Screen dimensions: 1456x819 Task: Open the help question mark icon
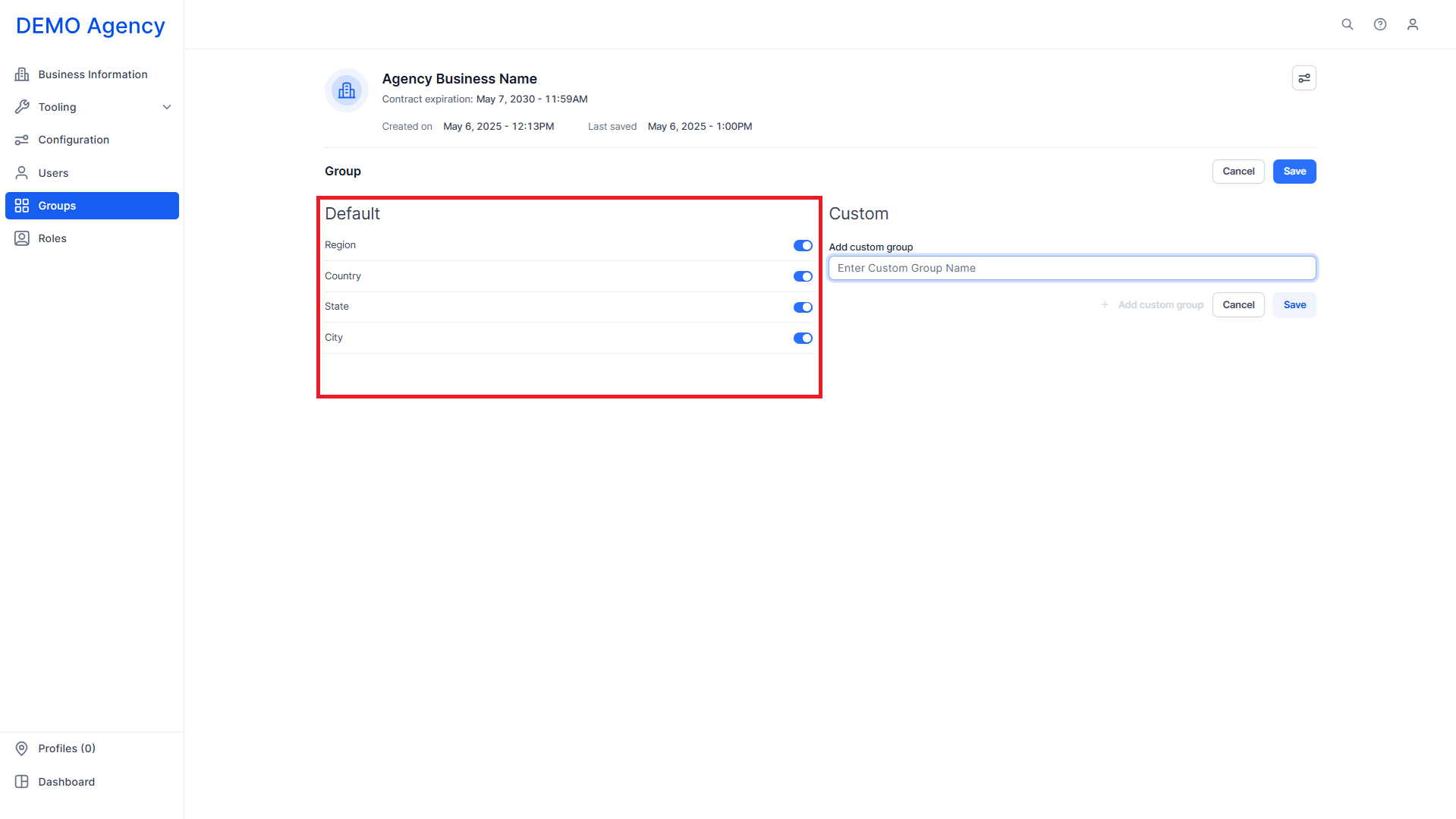coord(1380,24)
